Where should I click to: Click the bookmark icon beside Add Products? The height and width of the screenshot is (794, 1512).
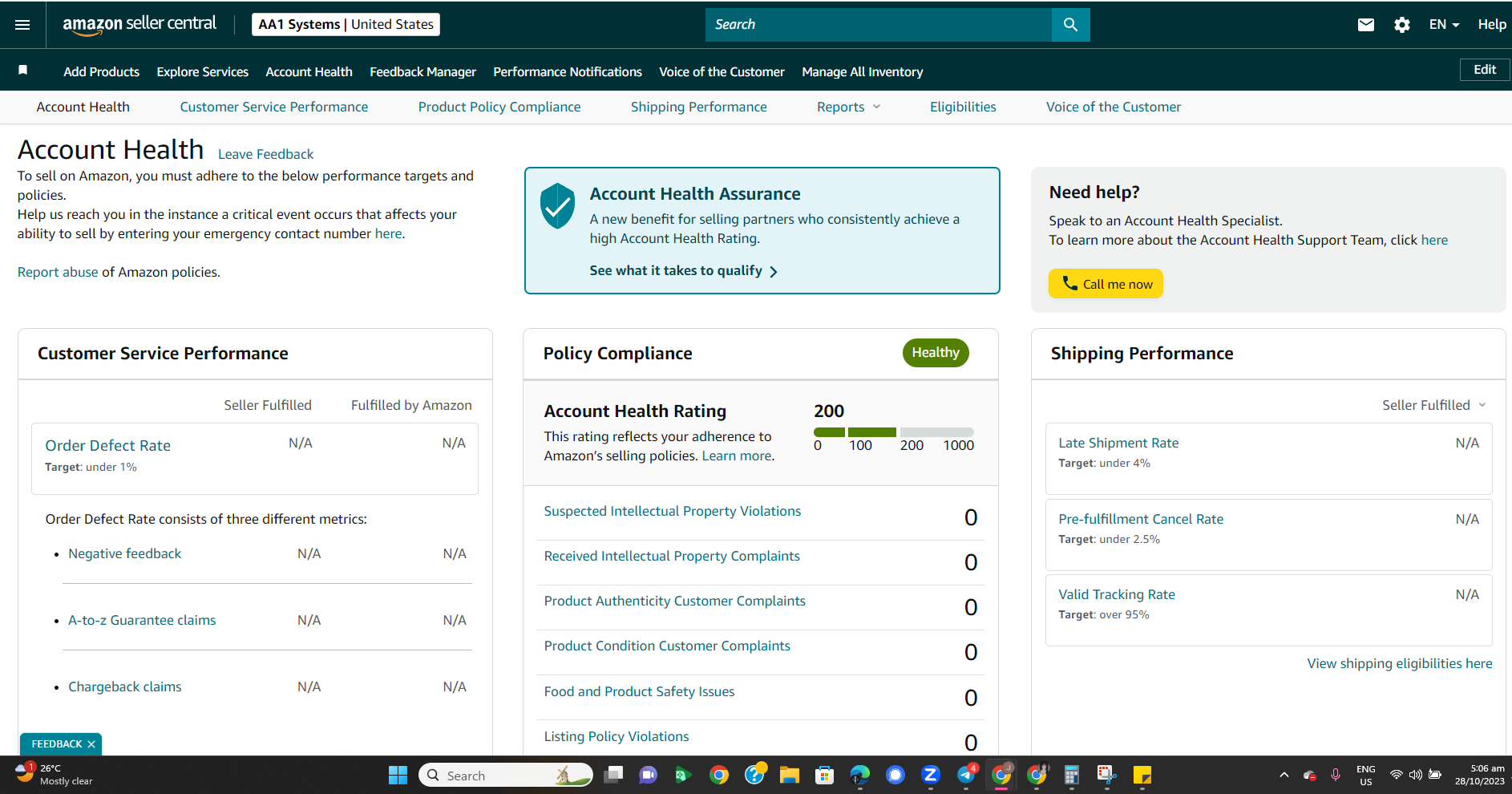23,71
